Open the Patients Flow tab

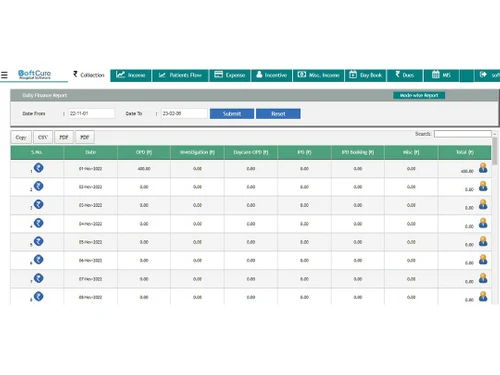pyautogui.click(x=180, y=75)
